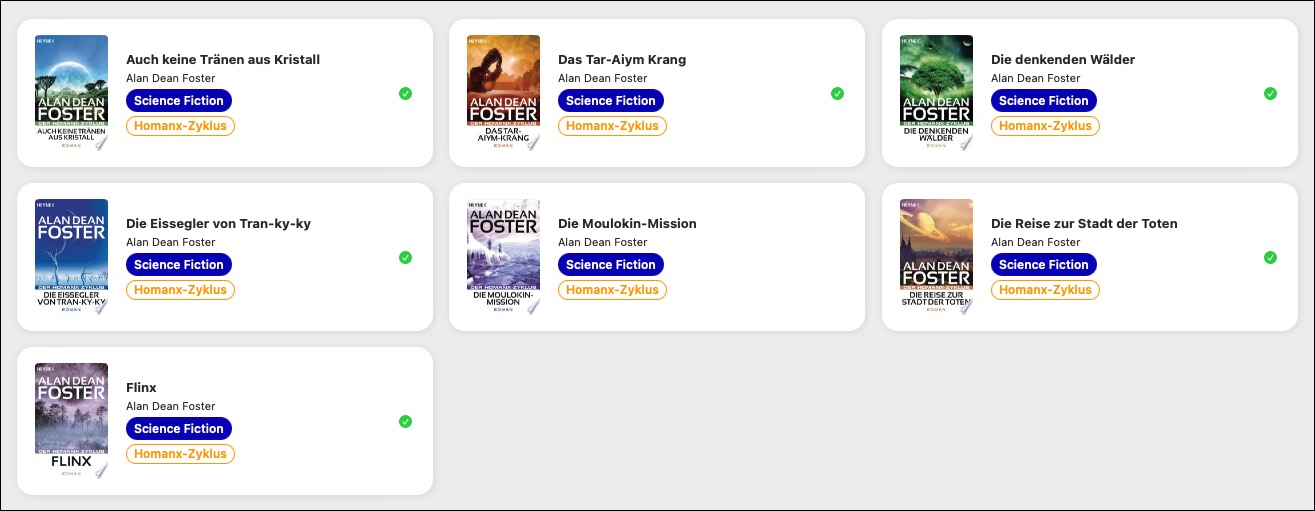Open title 'Die Moulokin-Mission'
This screenshot has height=511, width=1315.
click(627, 224)
